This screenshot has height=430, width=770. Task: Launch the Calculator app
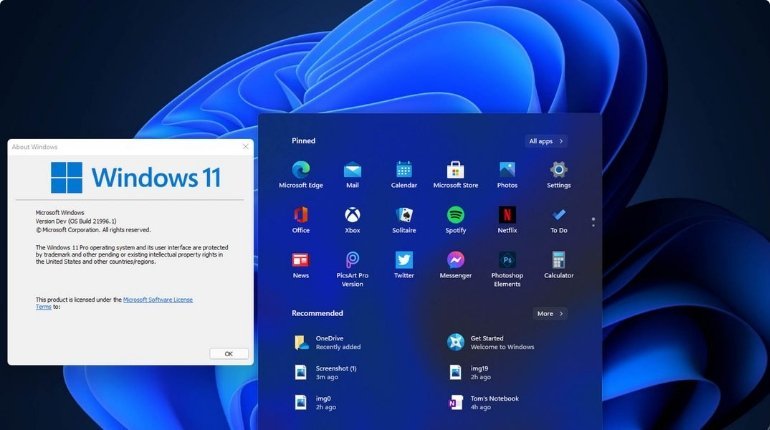[558, 265]
